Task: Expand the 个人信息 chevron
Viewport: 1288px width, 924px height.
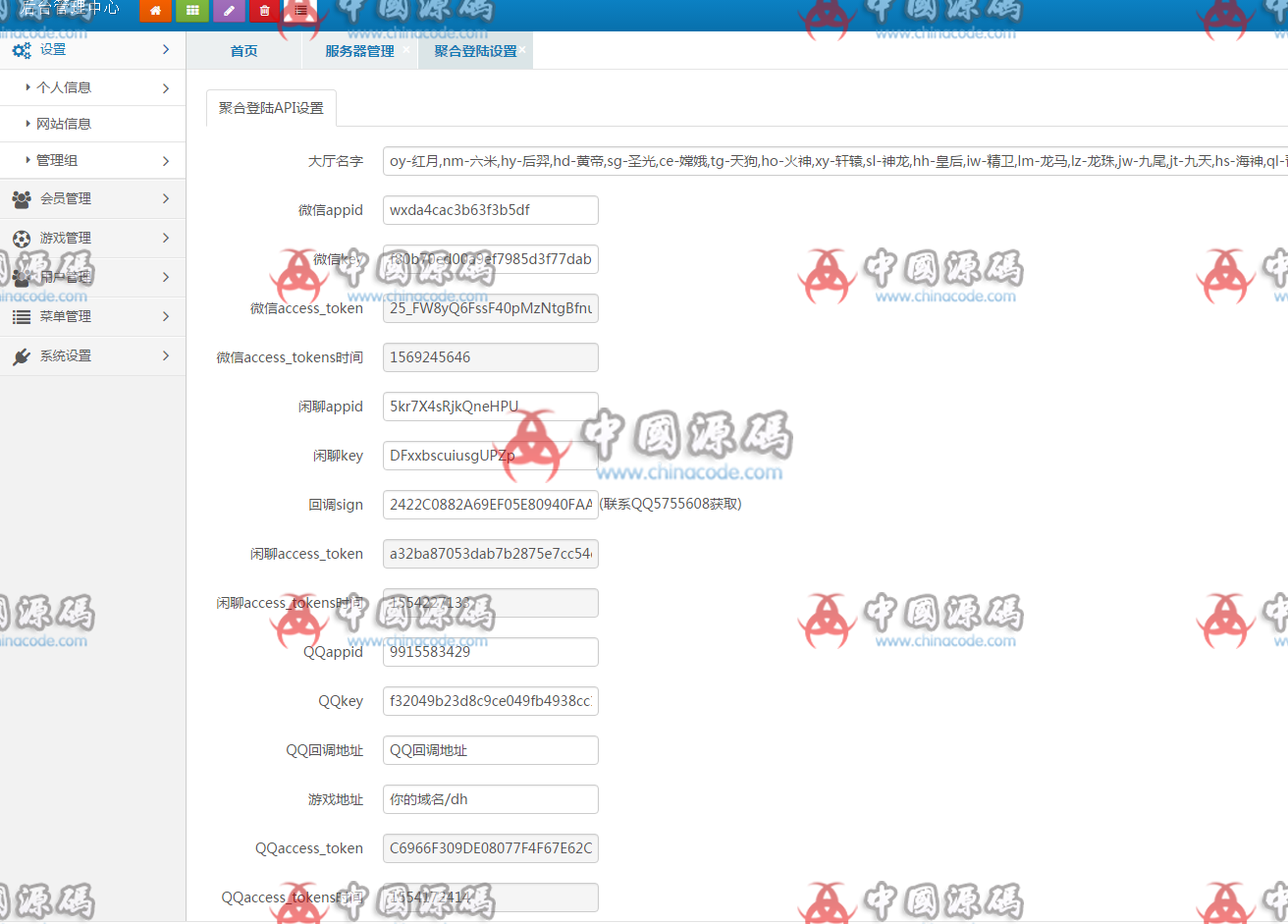Action: 166,88
